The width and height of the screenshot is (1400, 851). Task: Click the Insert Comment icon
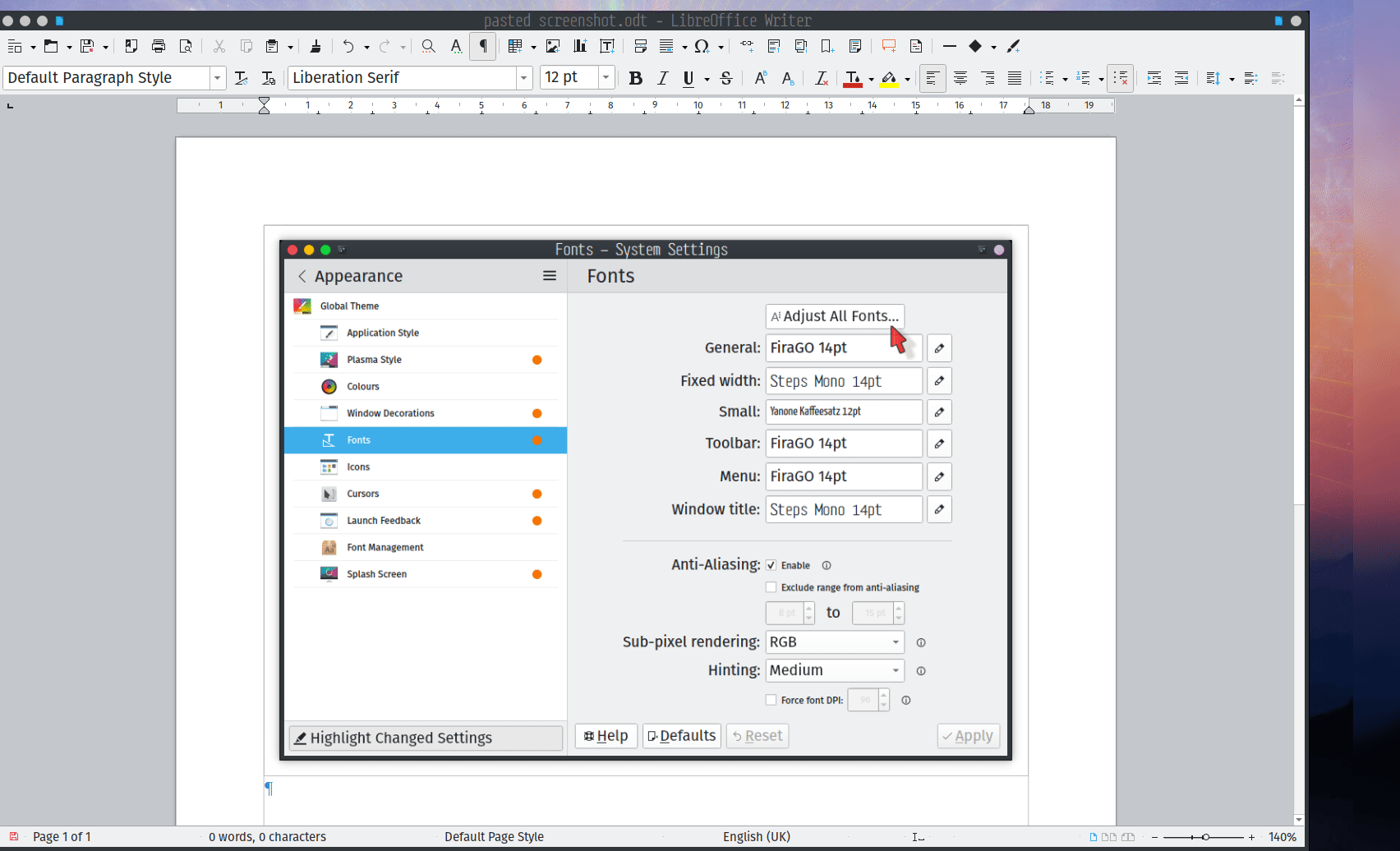888,46
